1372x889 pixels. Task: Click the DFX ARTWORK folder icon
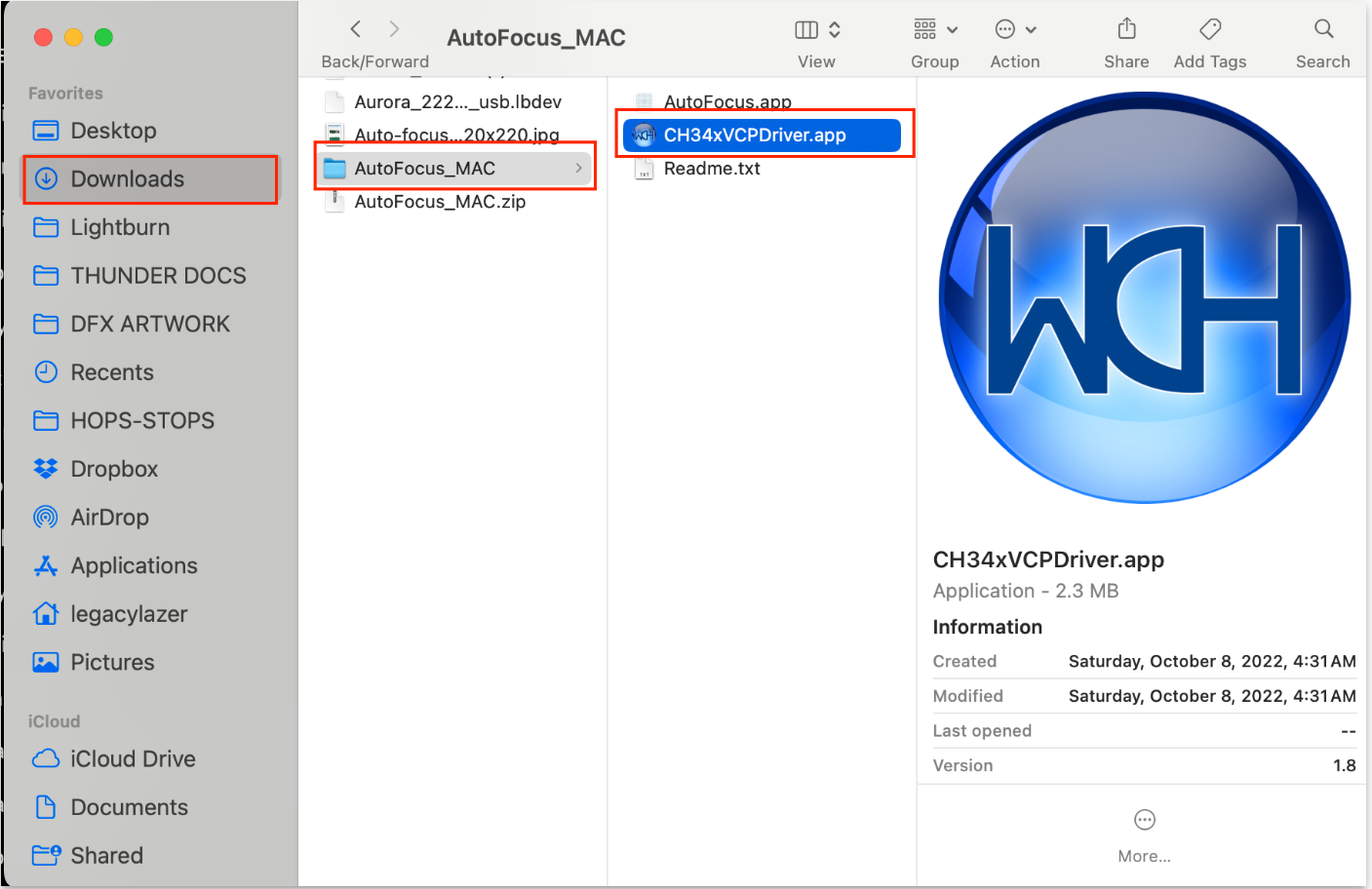46,324
